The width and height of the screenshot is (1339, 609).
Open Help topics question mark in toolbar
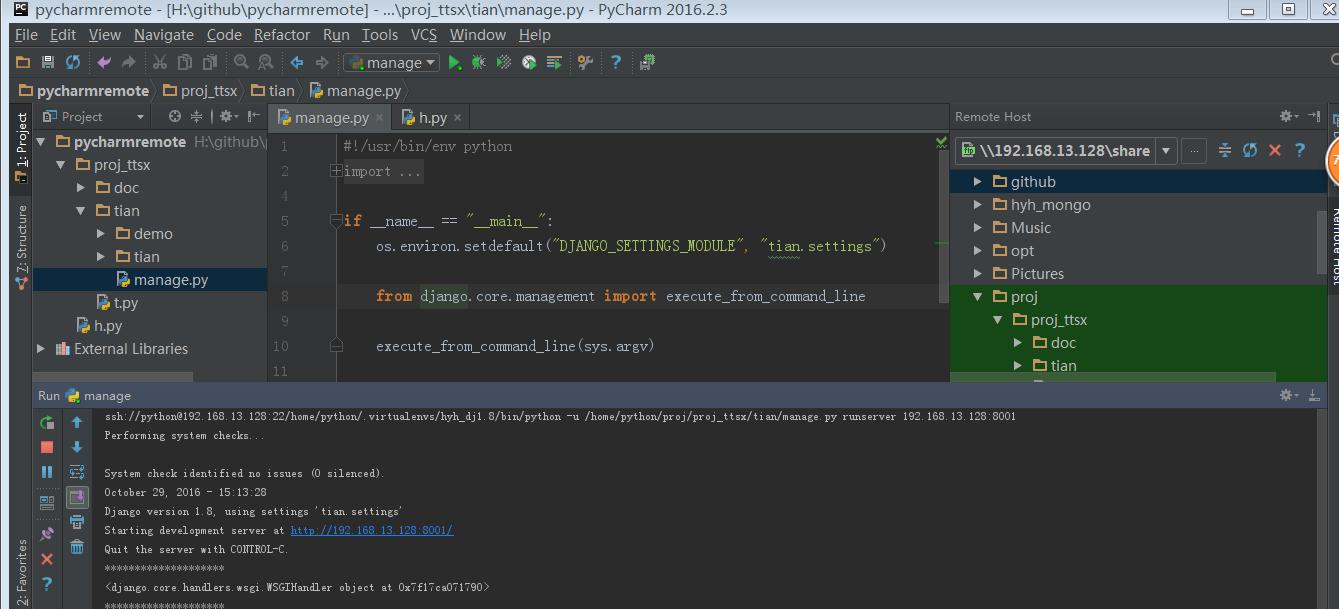point(616,62)
